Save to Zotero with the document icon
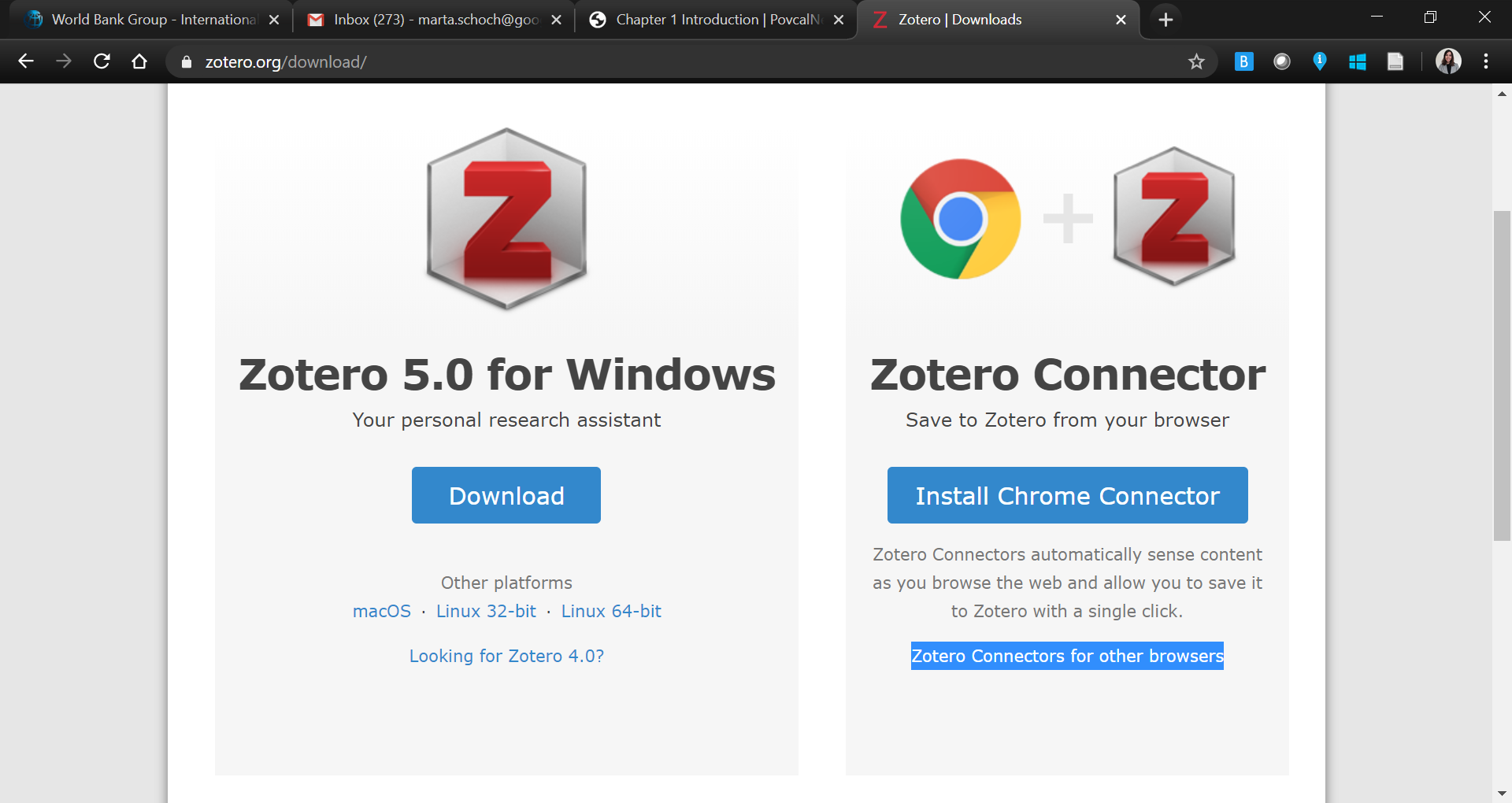Image resolution: width=1512 pixels, height=803 pixels. 1395,61
